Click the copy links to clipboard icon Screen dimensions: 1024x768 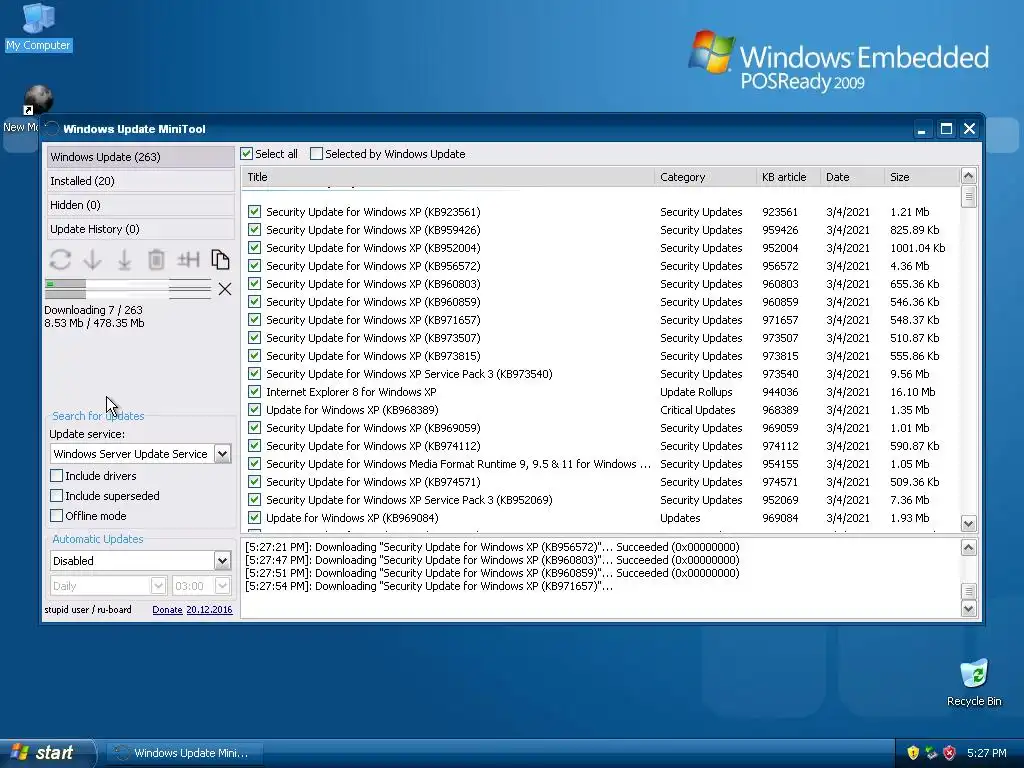pyautogui.click(x=220, y=259)
